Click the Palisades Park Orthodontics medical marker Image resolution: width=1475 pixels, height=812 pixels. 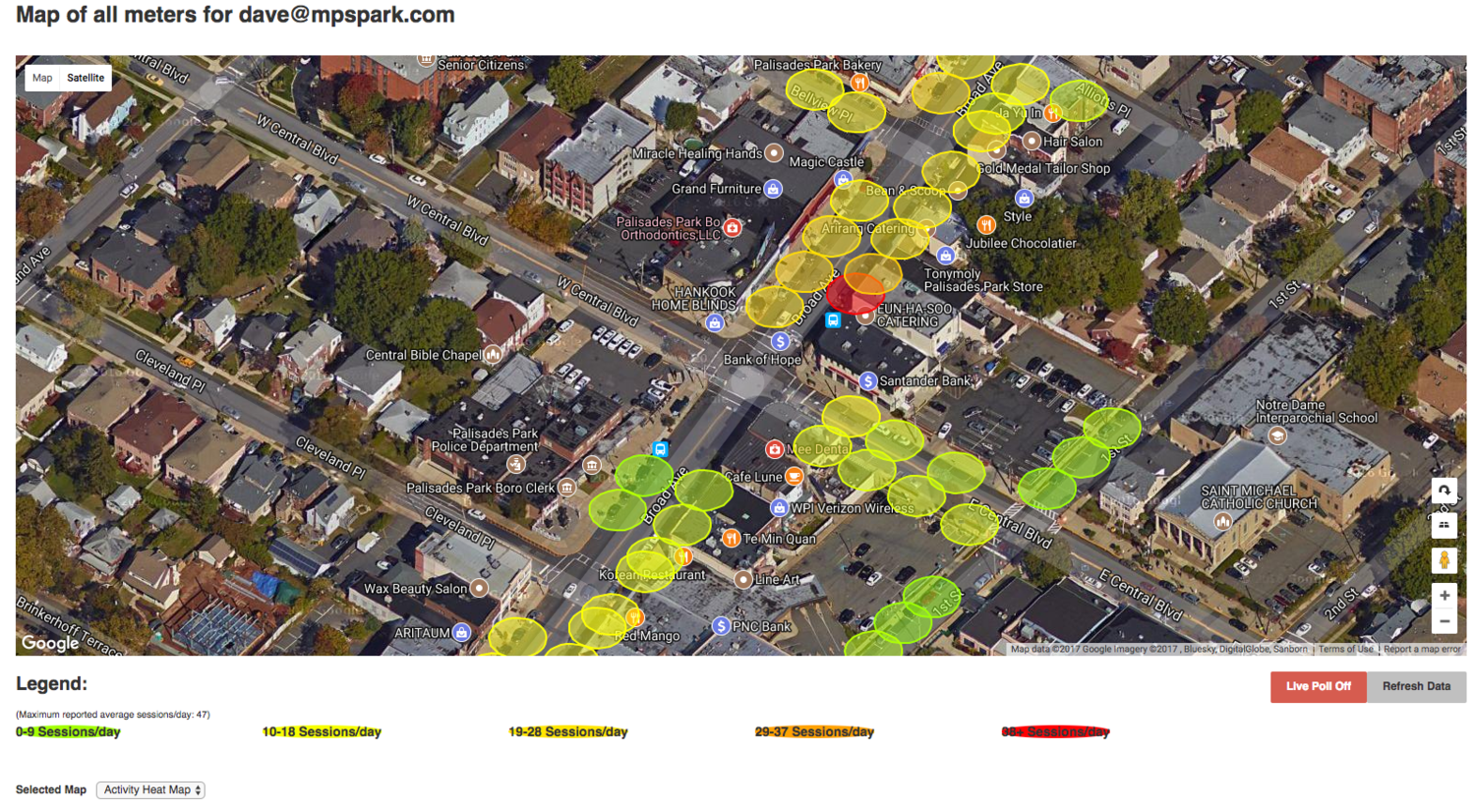732,228
